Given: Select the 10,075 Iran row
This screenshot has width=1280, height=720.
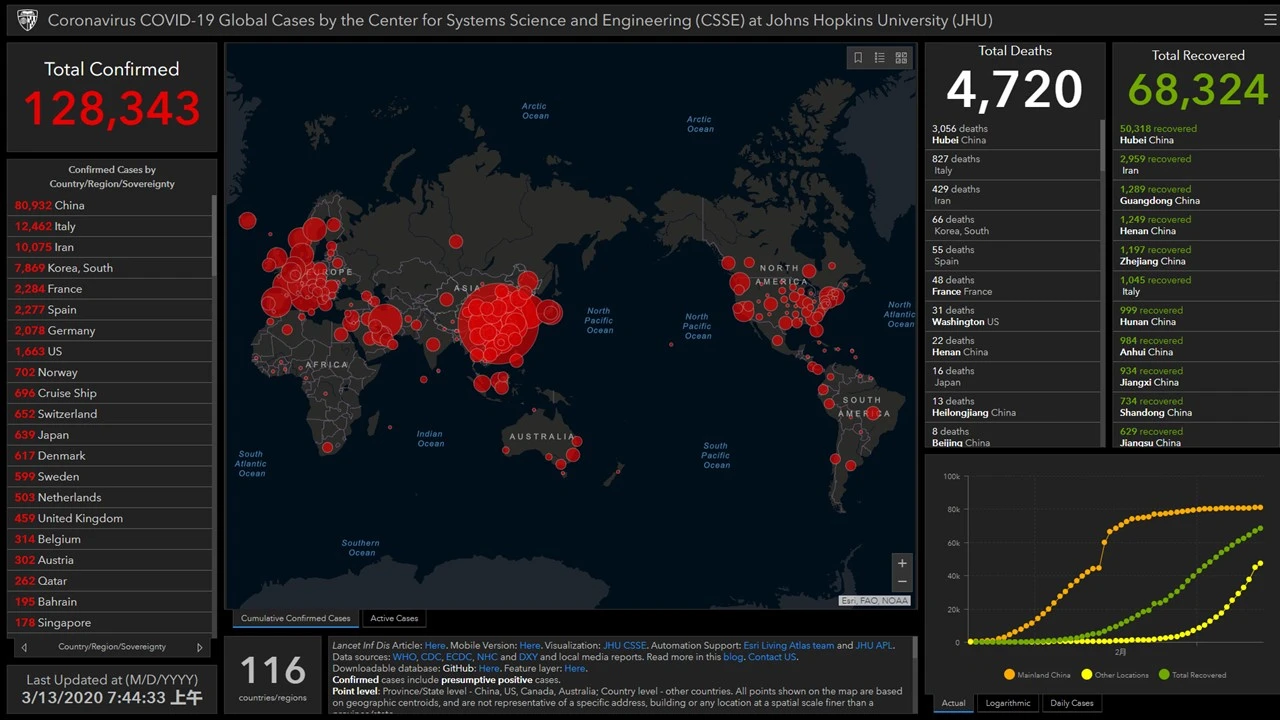Looking at the screenshot, I should [110, 247].
